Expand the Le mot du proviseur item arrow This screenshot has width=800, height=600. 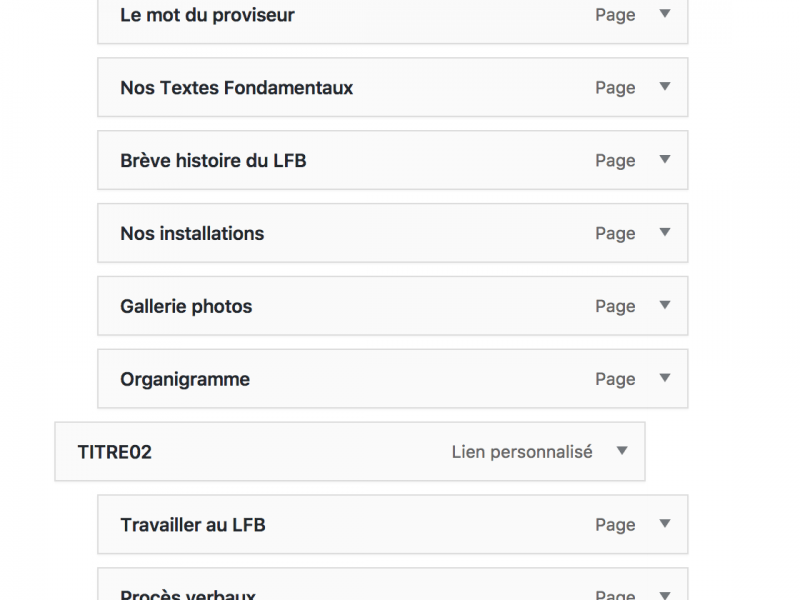click(x=665, y=14)
